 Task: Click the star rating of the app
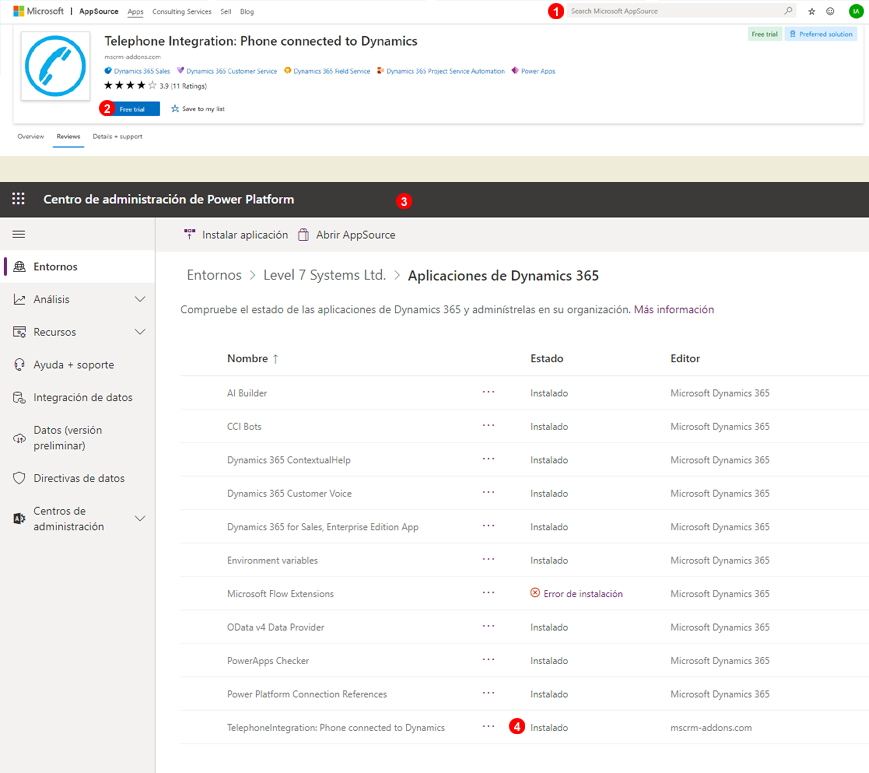pos(130,85)
